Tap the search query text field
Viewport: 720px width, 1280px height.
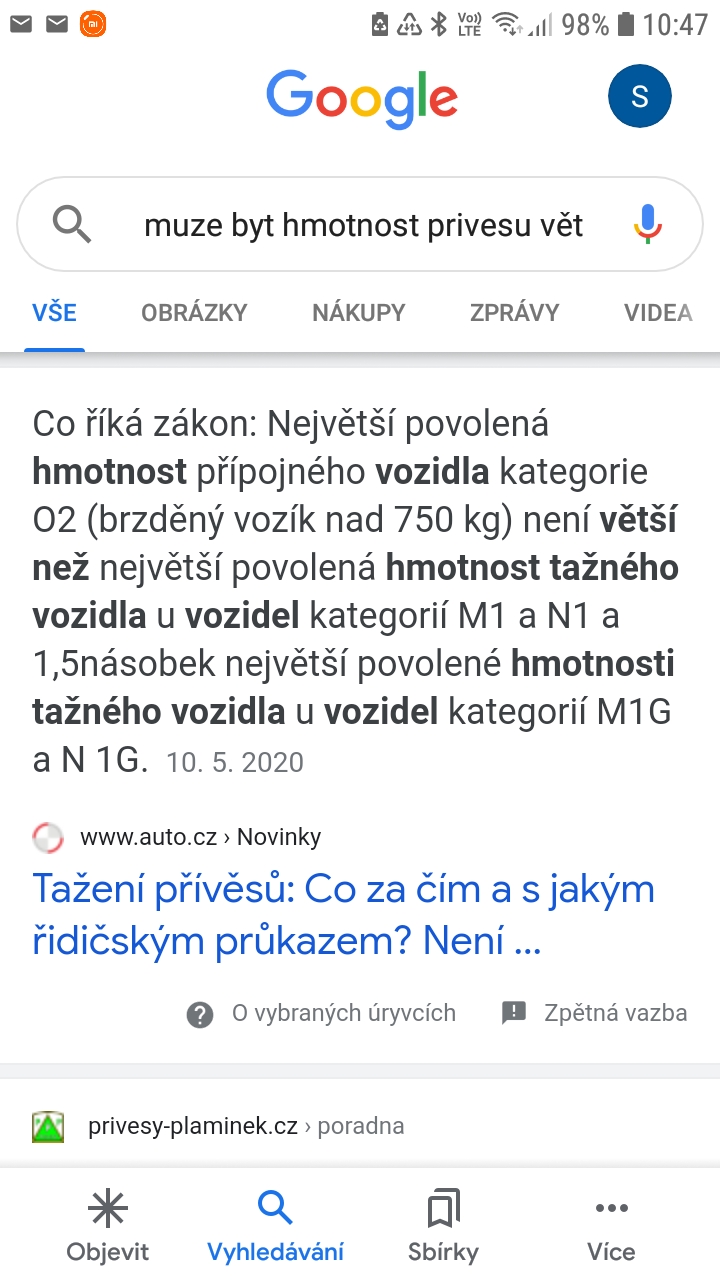[363, 226]
